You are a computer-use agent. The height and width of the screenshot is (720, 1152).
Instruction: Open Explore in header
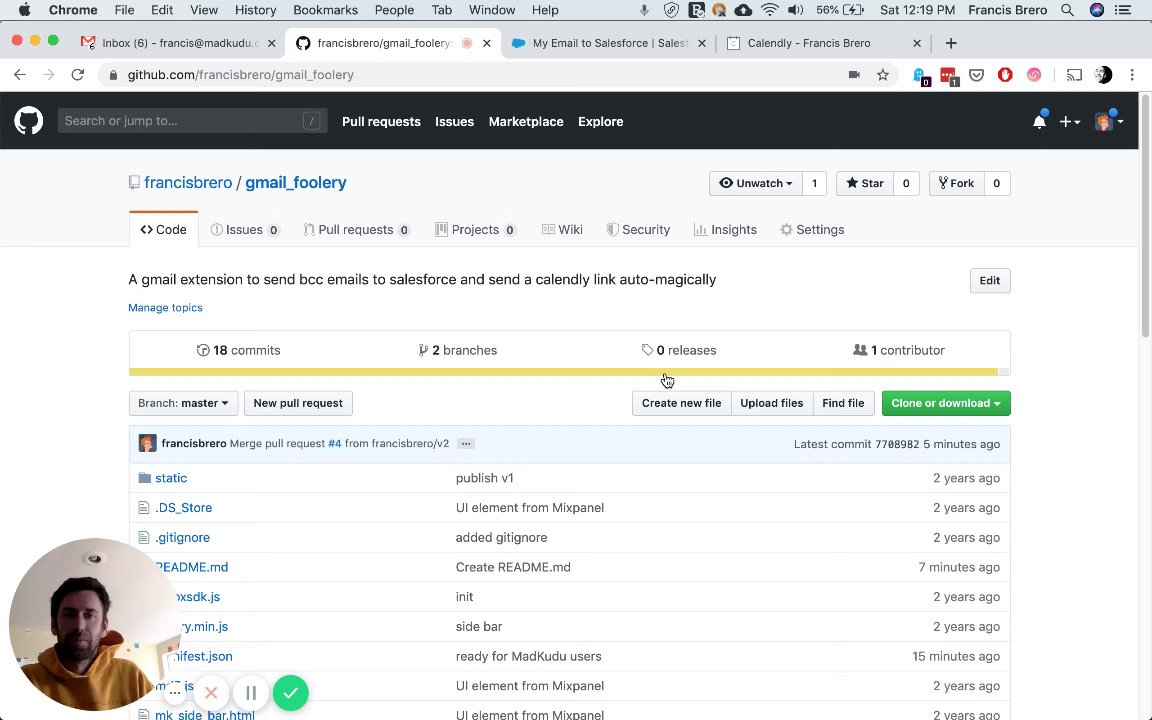[600, 122]
